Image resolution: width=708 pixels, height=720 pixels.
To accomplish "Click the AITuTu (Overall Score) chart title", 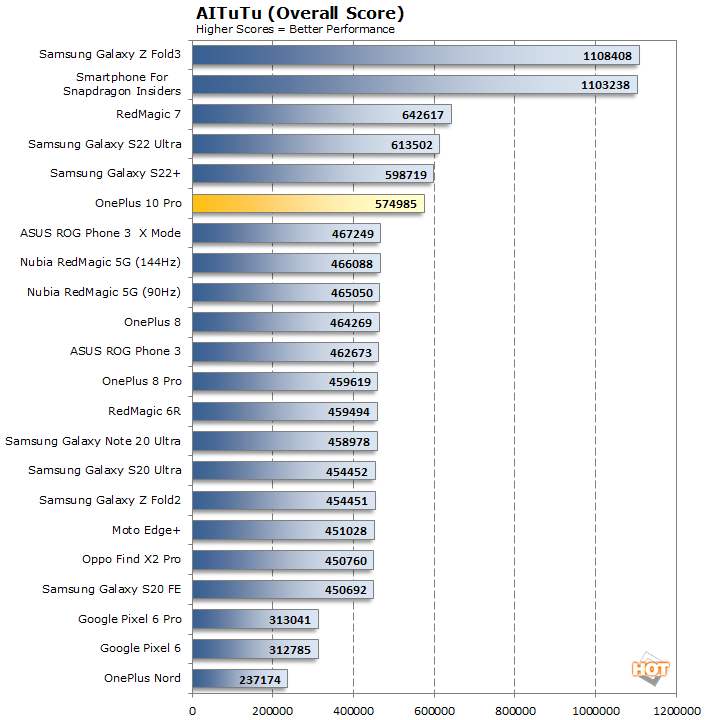I will click(x=300, y=13).
